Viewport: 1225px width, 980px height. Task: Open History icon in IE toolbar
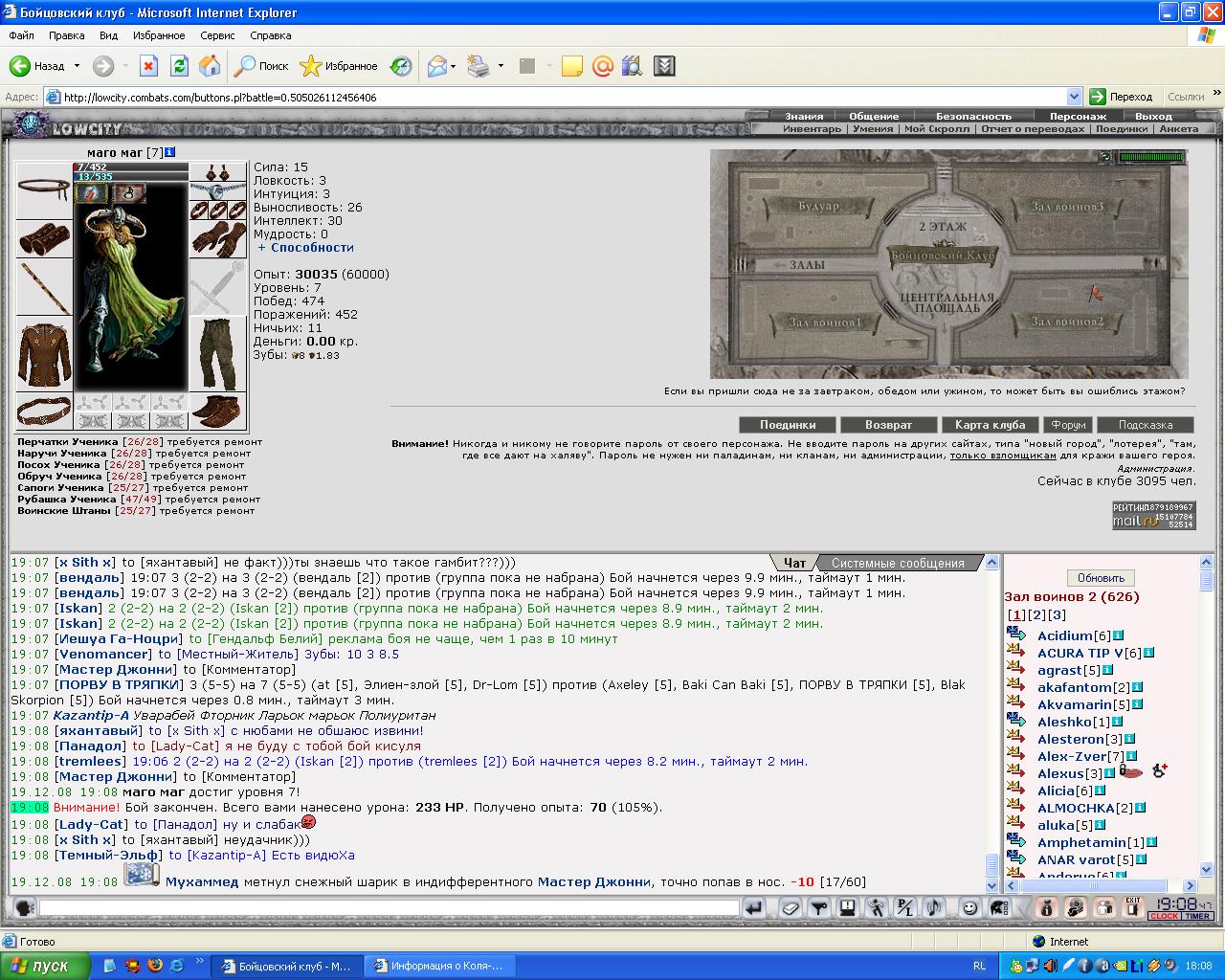(x=401, y=66)
